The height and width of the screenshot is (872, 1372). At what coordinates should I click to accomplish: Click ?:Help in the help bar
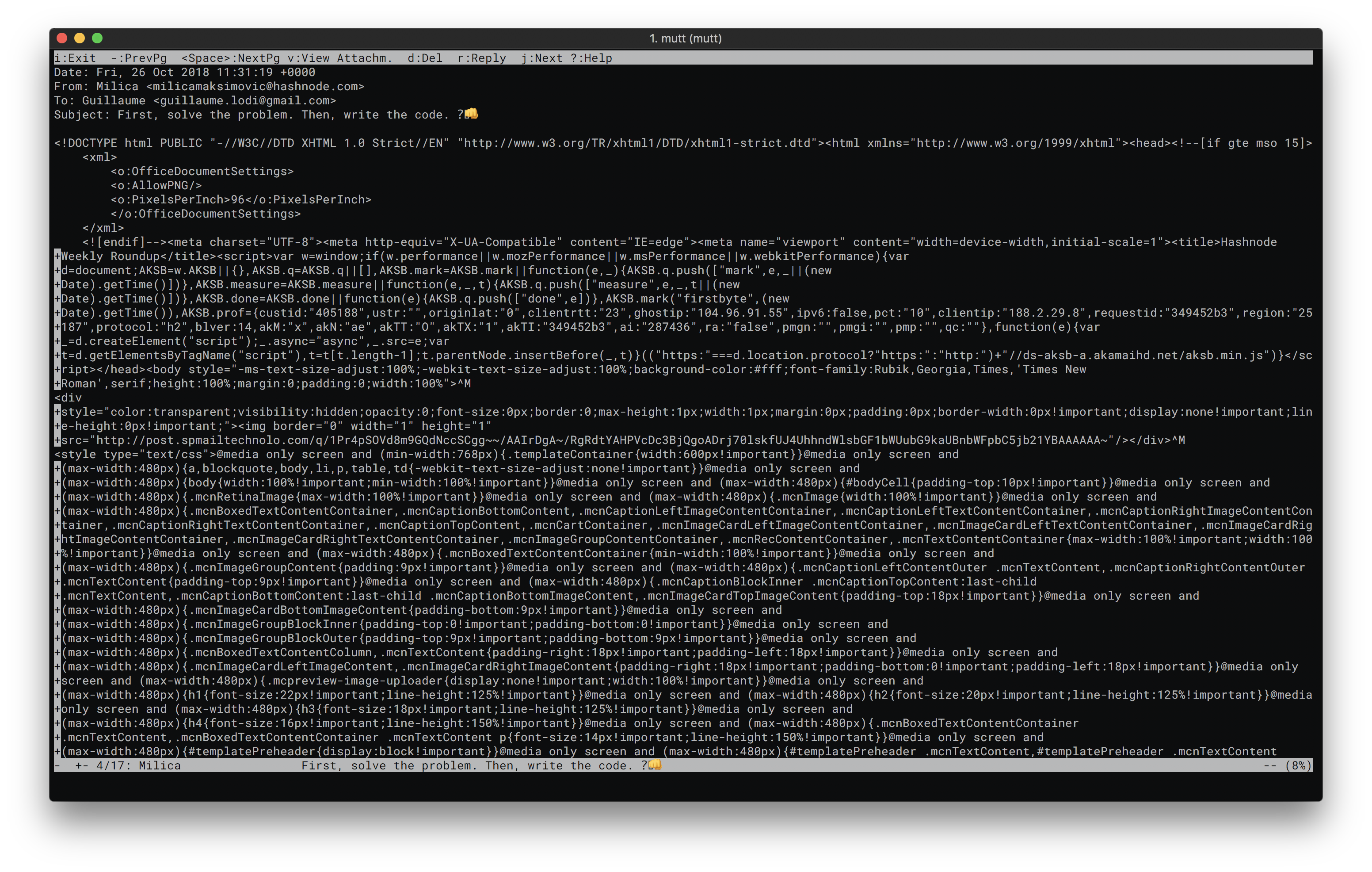pos(591,58)
